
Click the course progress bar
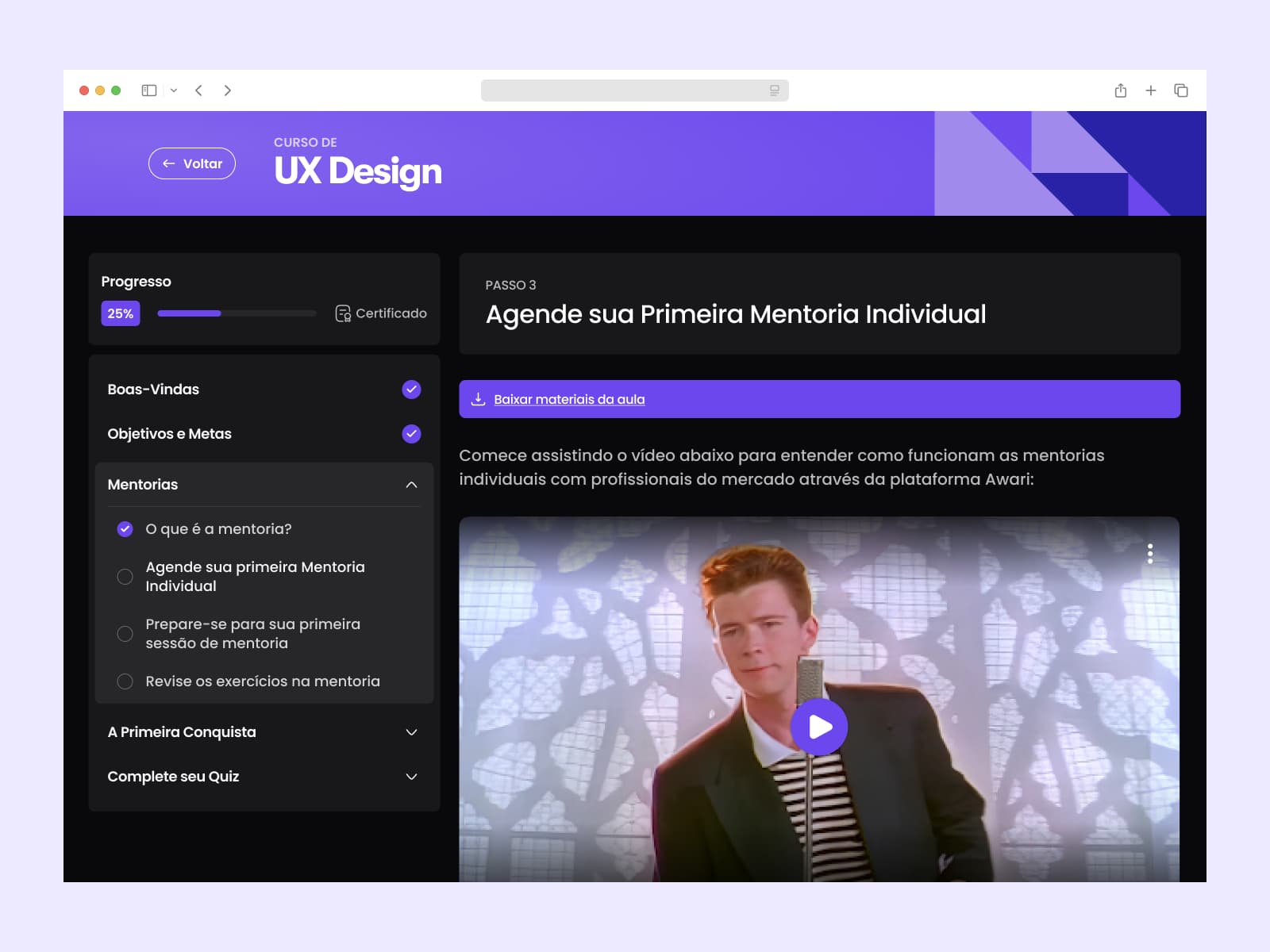point(237,313)
